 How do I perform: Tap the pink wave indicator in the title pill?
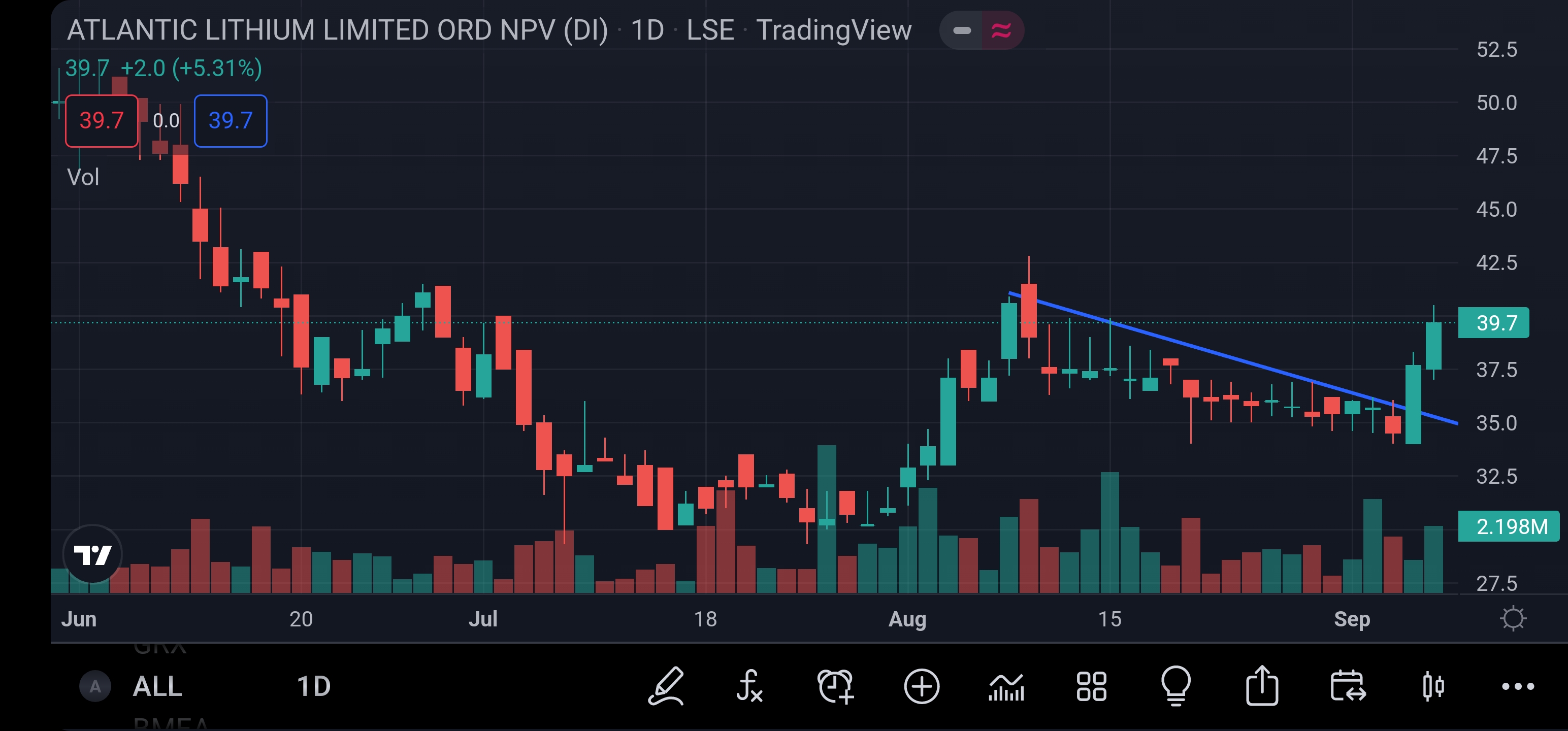[1002, 30]
